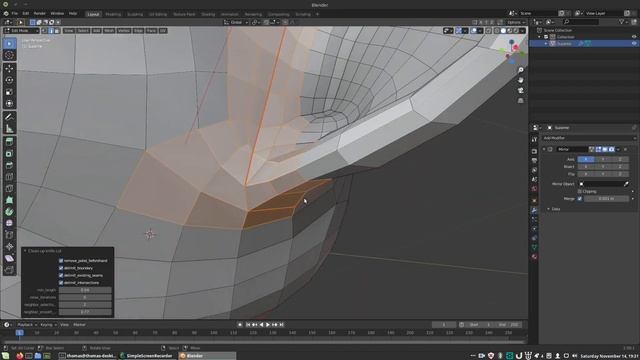The image size is (640, 360).
Task: Click the Mirror Object eyedropper icon
Action: [626, 184]
